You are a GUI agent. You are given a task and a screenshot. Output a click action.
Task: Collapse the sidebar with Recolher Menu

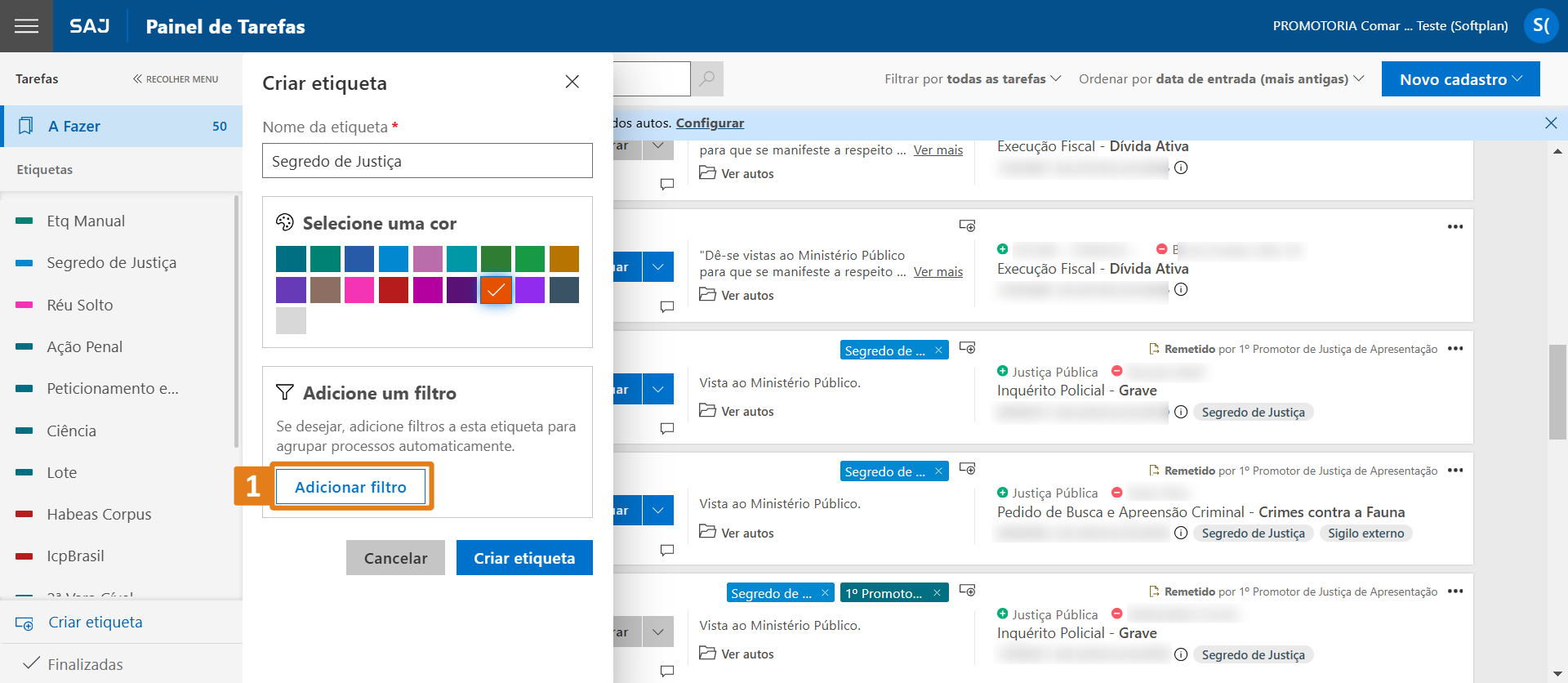(x=176, y=79)
